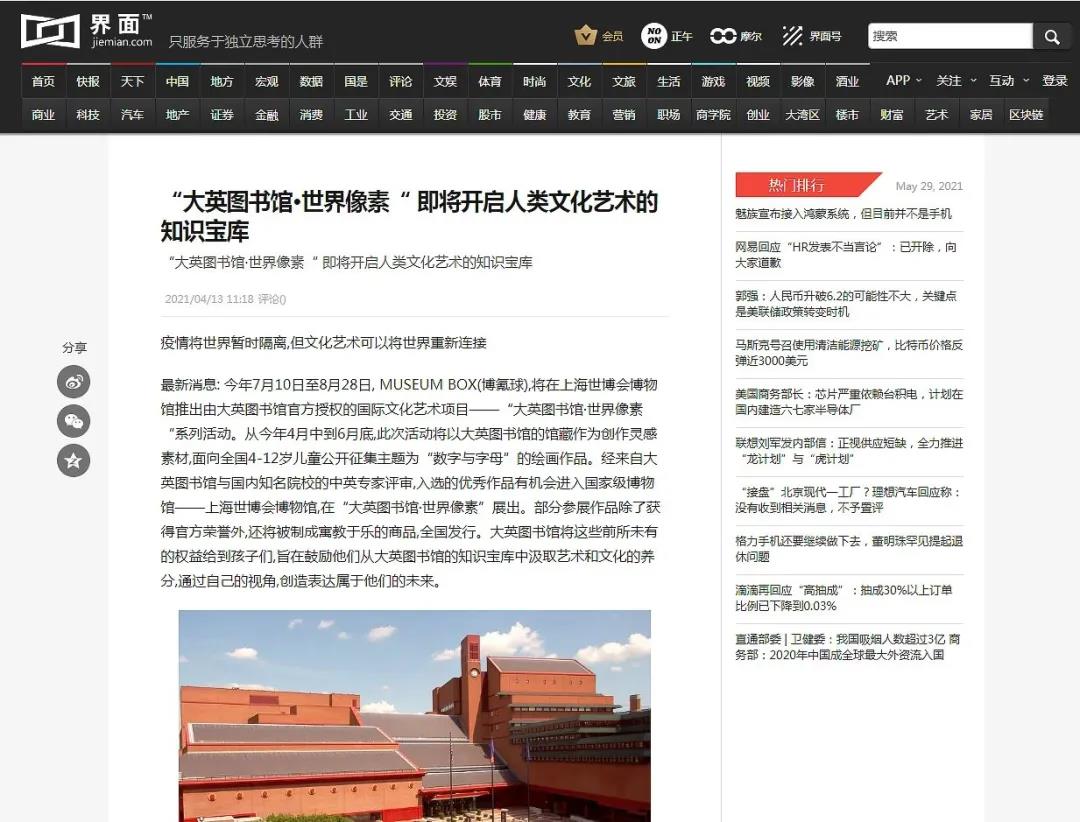
Task: Expand the APP dropdown
Action: (904, 81)
